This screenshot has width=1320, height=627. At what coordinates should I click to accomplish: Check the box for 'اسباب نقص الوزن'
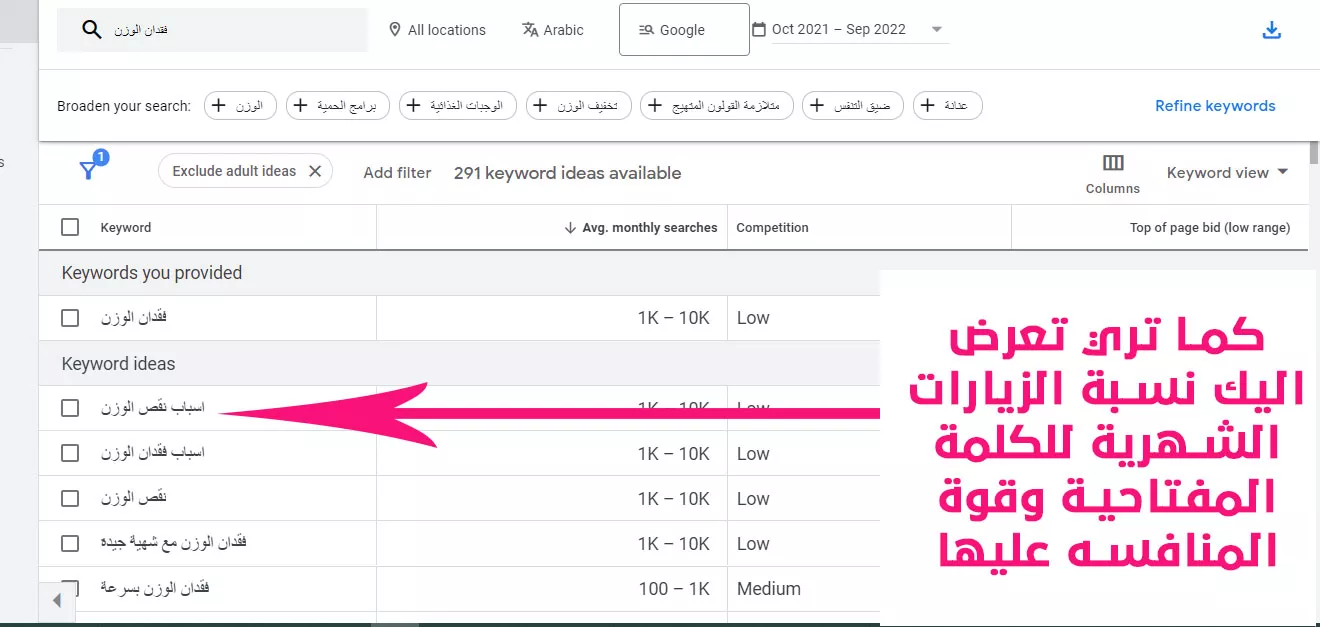coord(70,408)
